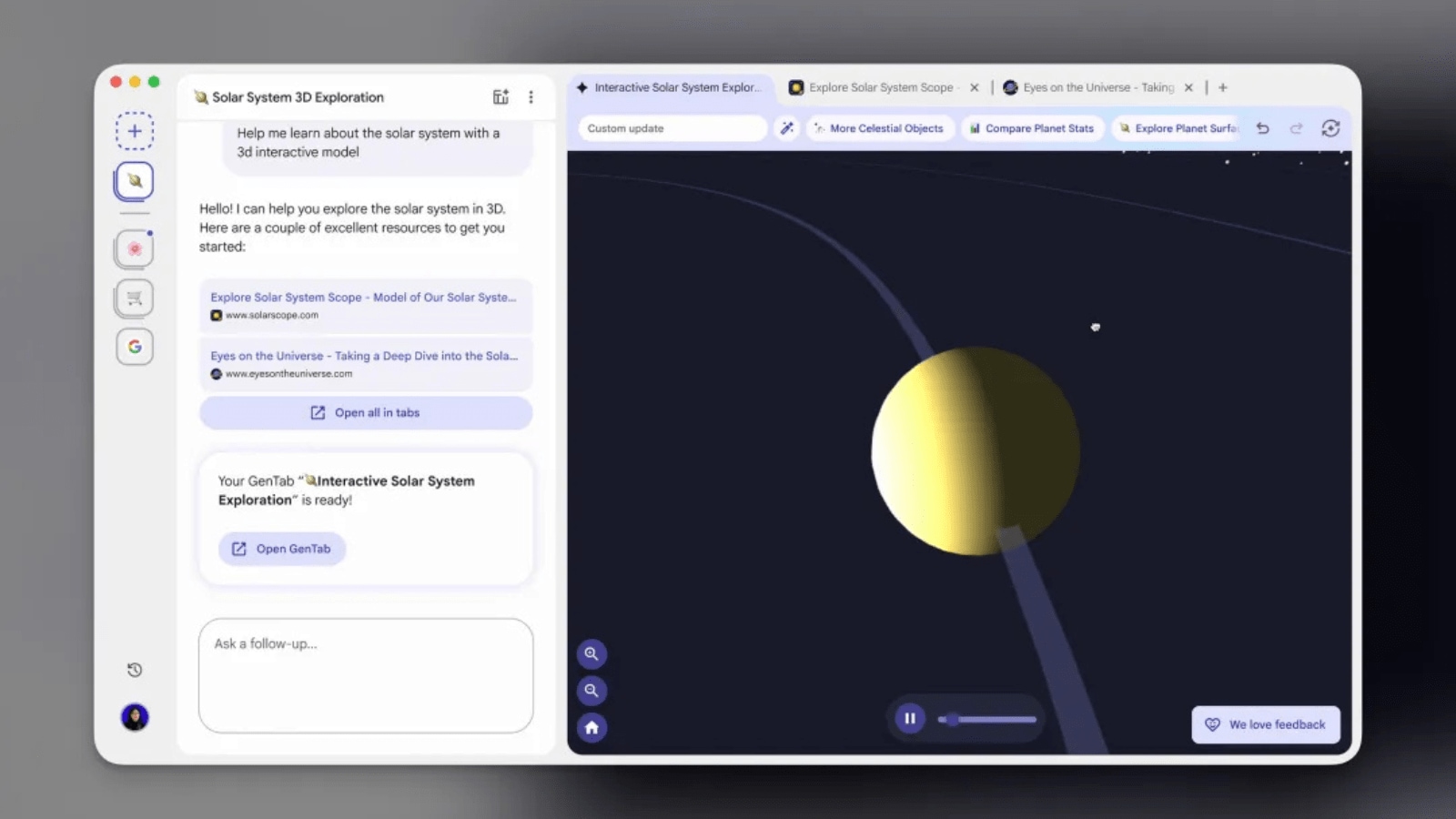Return to home view in 3D model
Image resolution: width=1456 pixels, height=819 pixels.
(591, 728)
